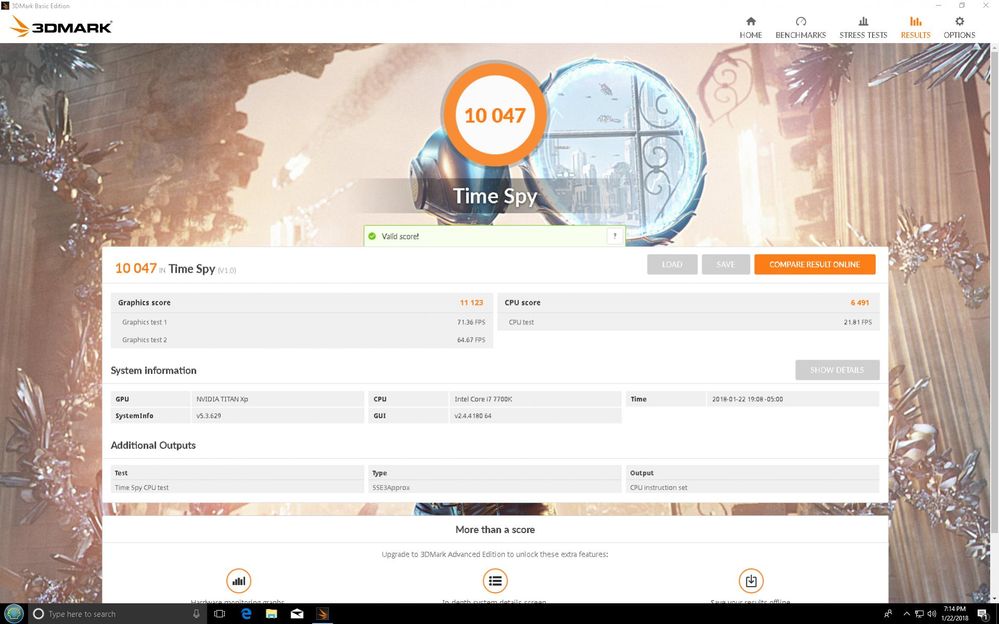Click the save results offline icon
The width and height of the screenshot is (999, 624).
(x=751, y=581)
